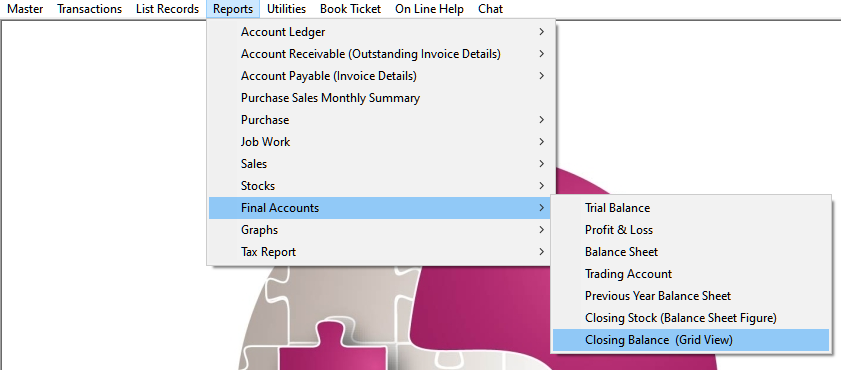This screenshot has width=841, height=370.
Task: Open the List Records menu
Action: [167, 9]
